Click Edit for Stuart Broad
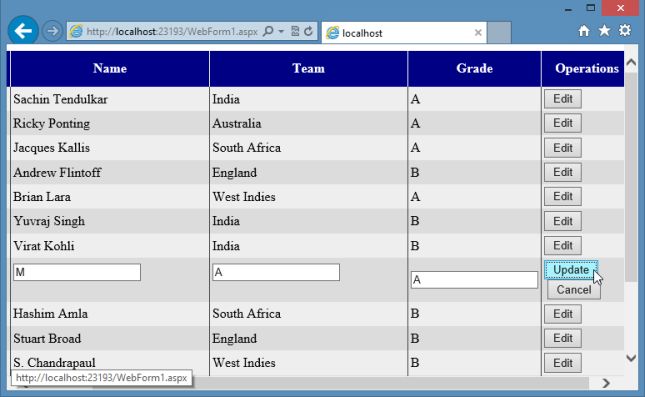This screenshot has height=397, width=645. coord(563,338)
